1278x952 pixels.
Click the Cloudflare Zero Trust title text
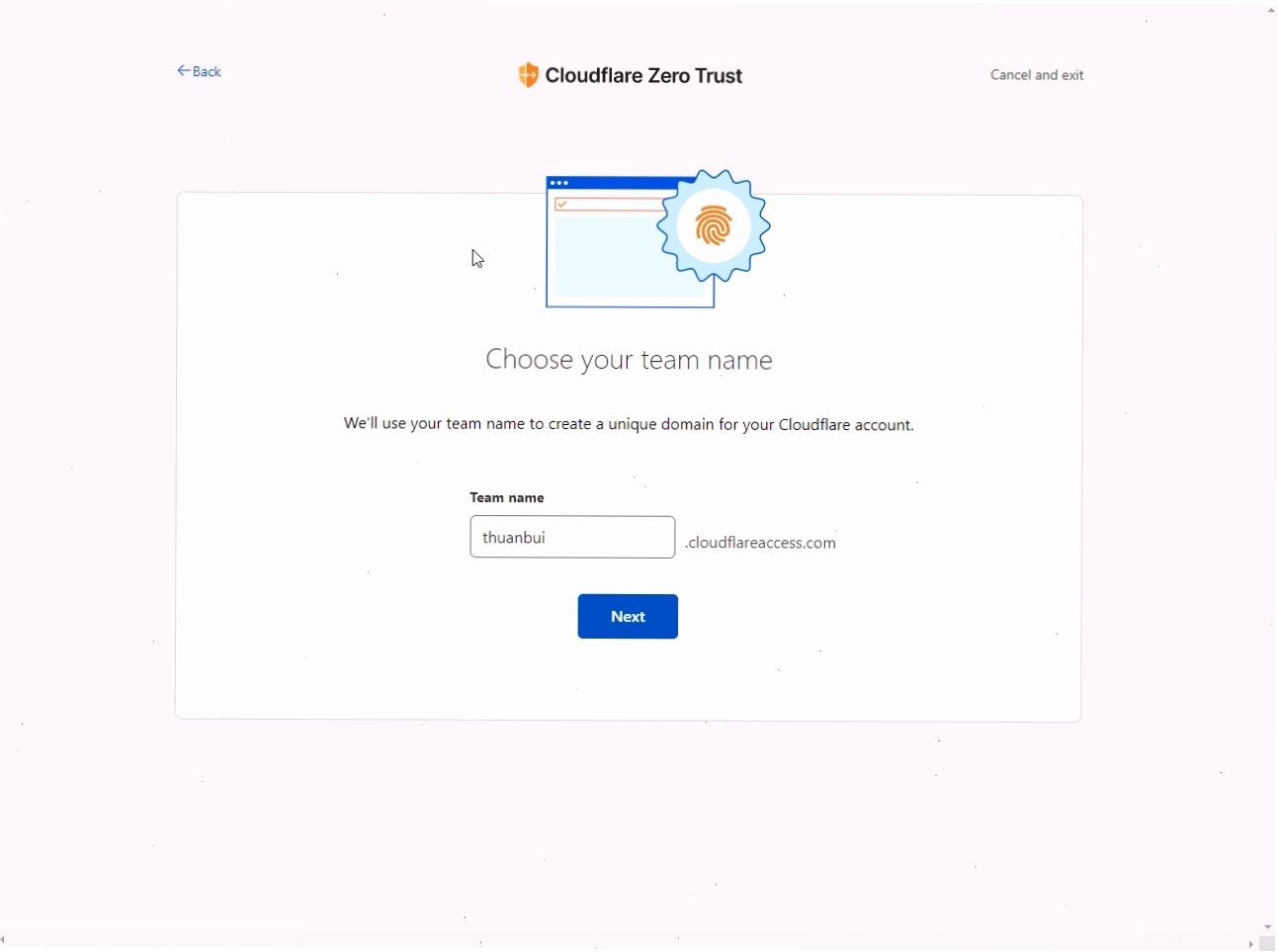(643, 76)
